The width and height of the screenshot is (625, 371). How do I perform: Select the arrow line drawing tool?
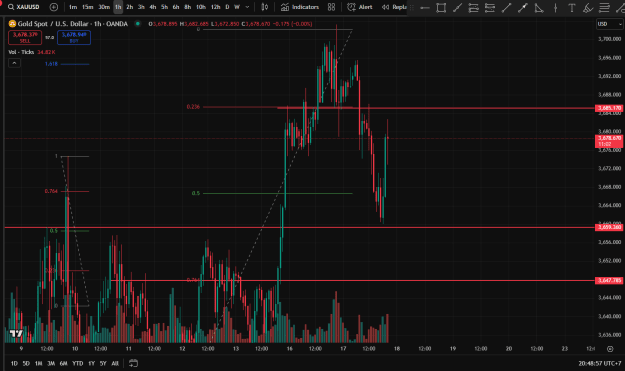[523, 7]
